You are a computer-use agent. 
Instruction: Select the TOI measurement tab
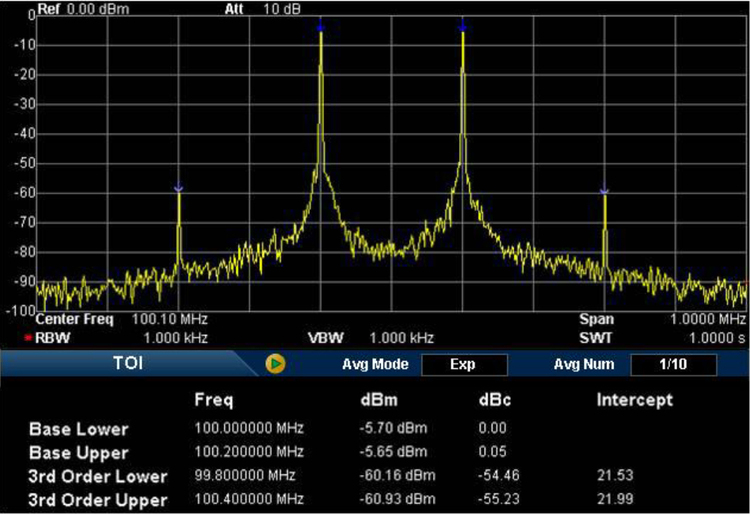pos(128,364)
